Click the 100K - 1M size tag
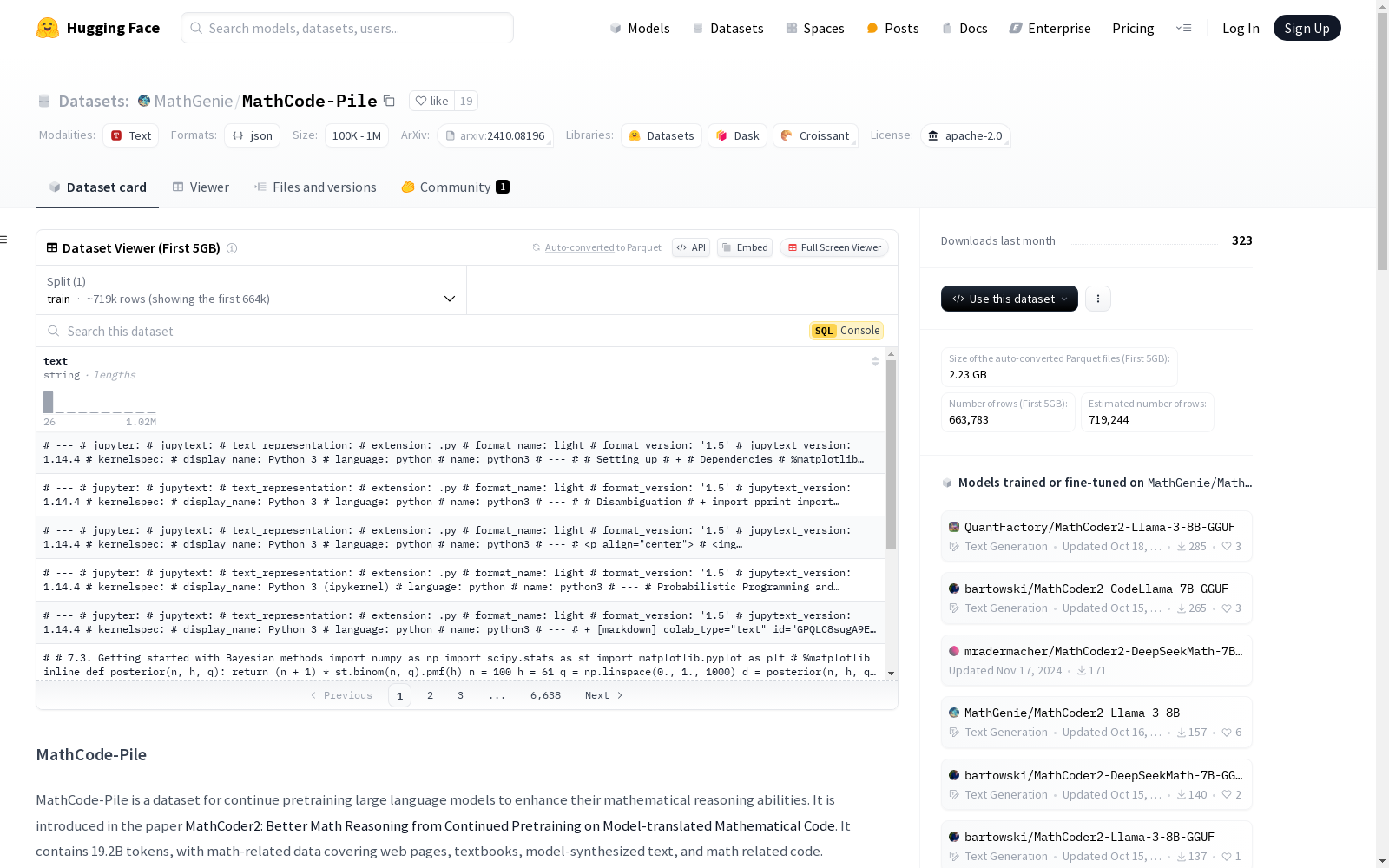The width and height of the screenshot is (1389, 868). [x=357, y=135]
